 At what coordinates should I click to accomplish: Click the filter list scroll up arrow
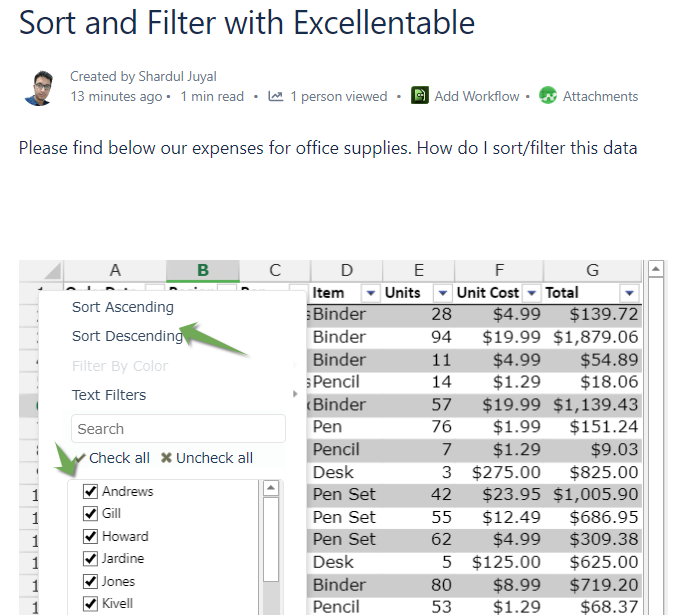point(271,488)
